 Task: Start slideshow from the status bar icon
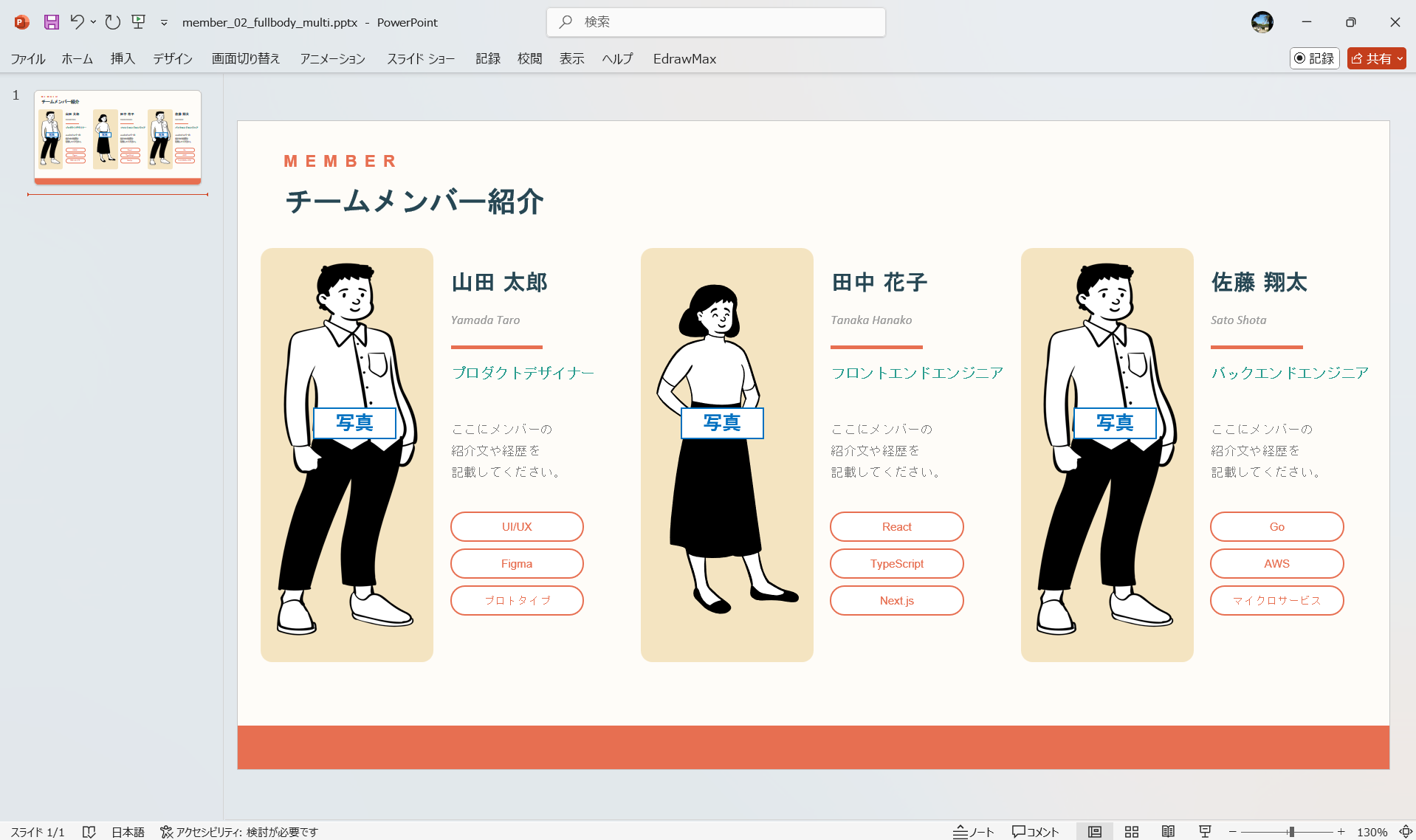(x=1205, y=831)
